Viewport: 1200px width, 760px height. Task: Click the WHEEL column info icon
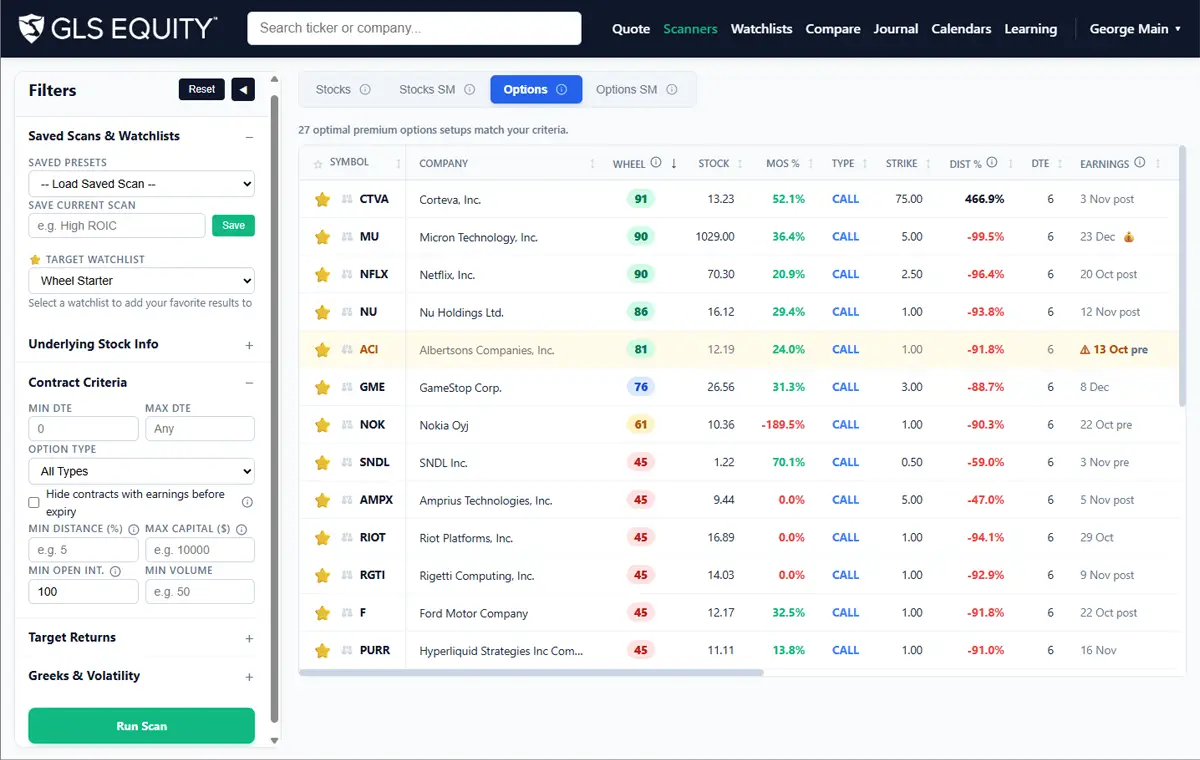coord(656,163)
